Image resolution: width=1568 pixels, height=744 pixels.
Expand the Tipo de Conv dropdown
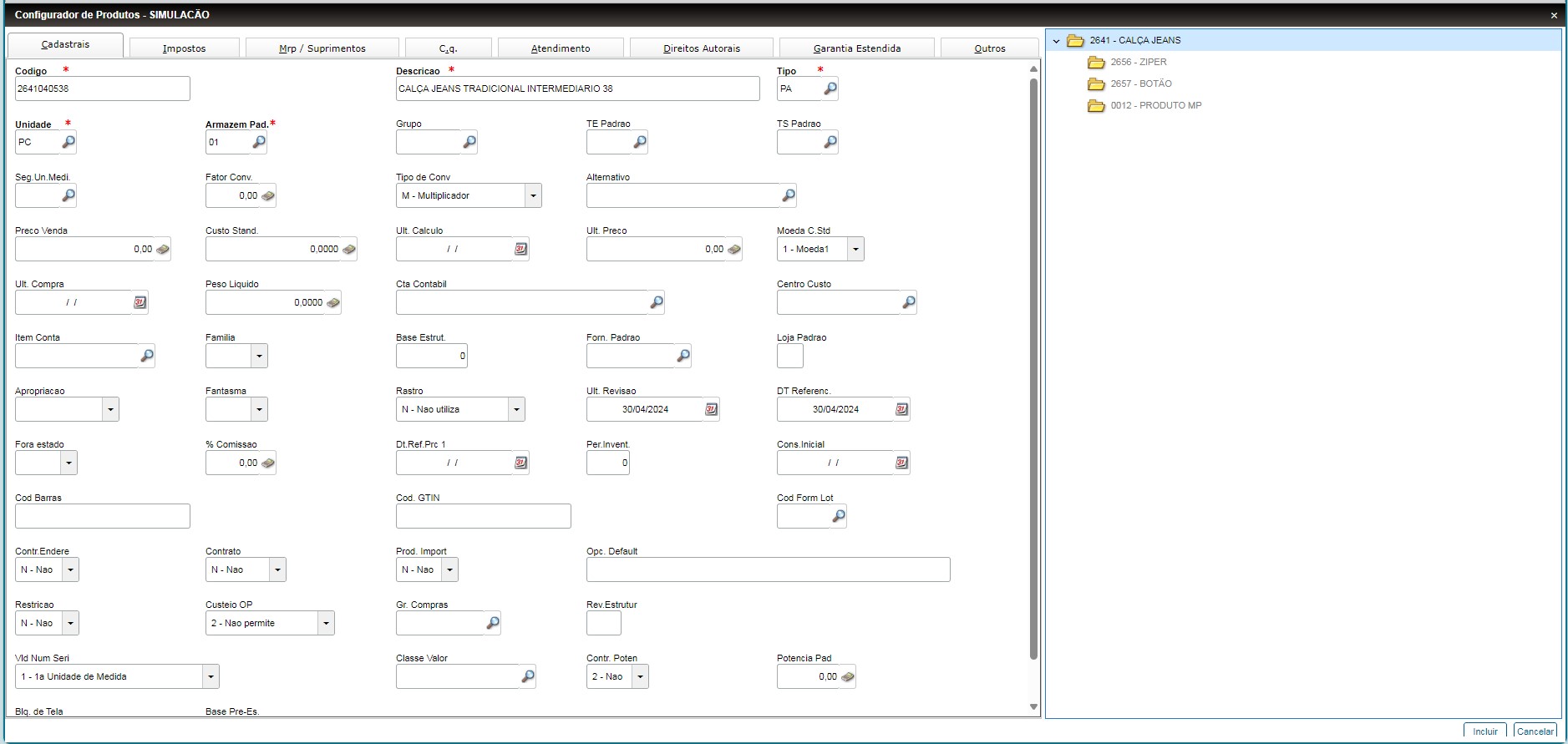533,195
